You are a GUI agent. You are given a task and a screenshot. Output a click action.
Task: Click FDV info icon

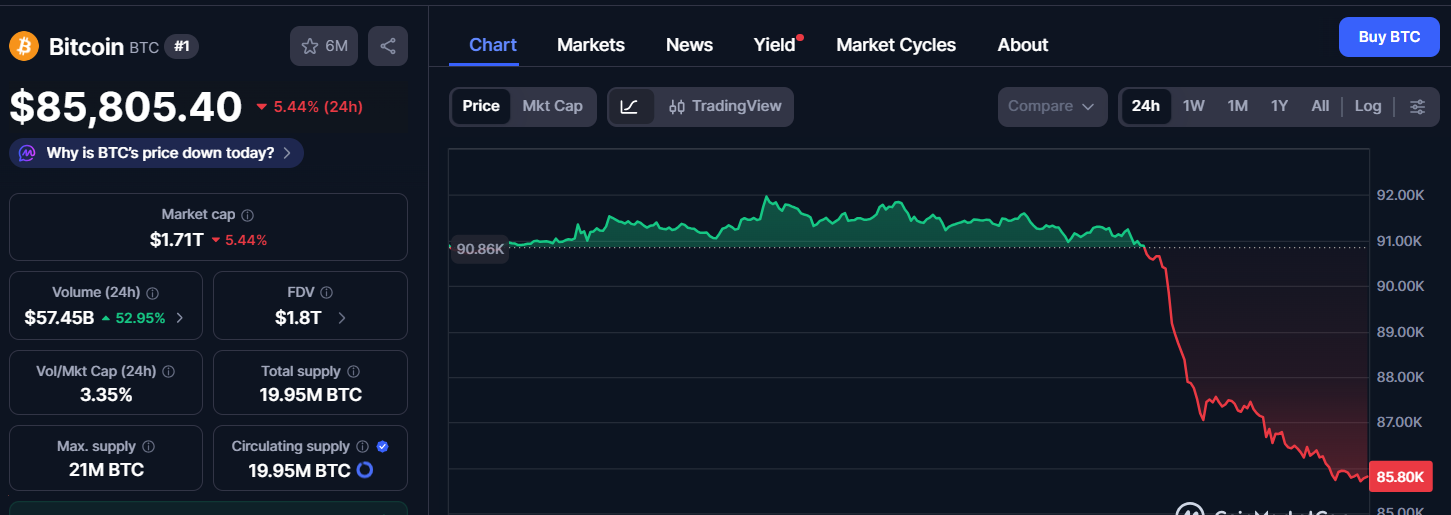(326, 293)
